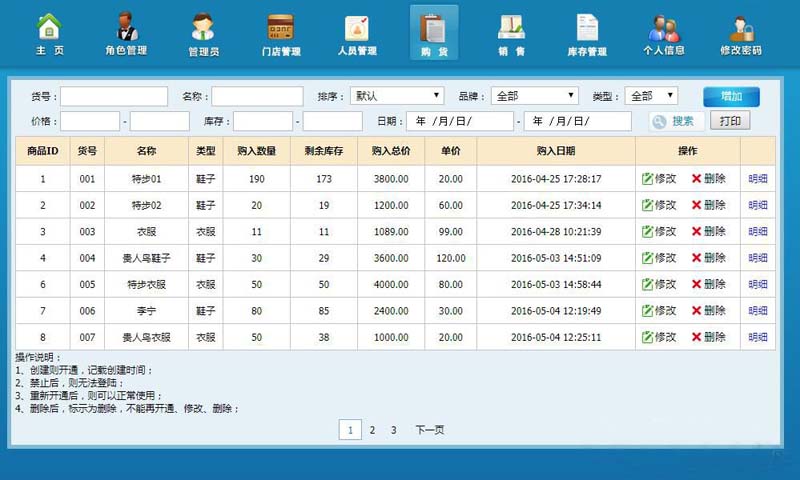Viewport: 800px width, 480px height.
Task: Expand the 排序 sort dropdown
Action: (396, 96)
